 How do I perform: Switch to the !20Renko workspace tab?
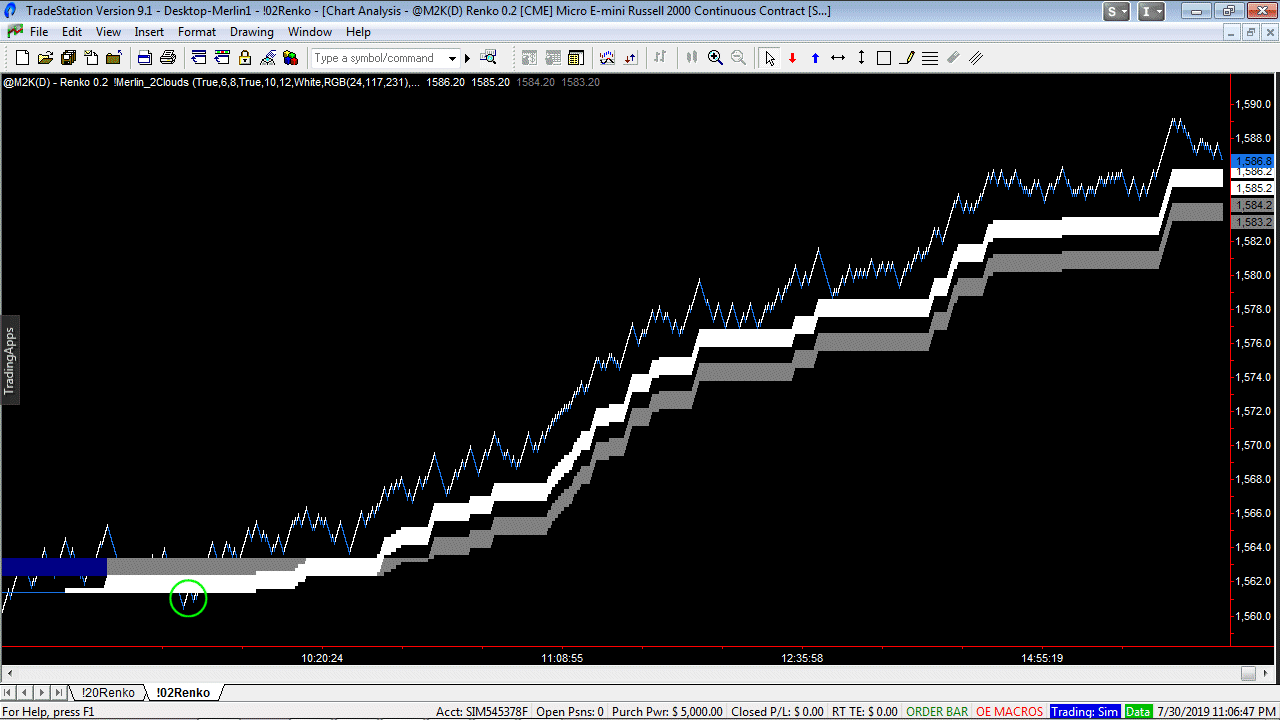[x=107, y=692]
